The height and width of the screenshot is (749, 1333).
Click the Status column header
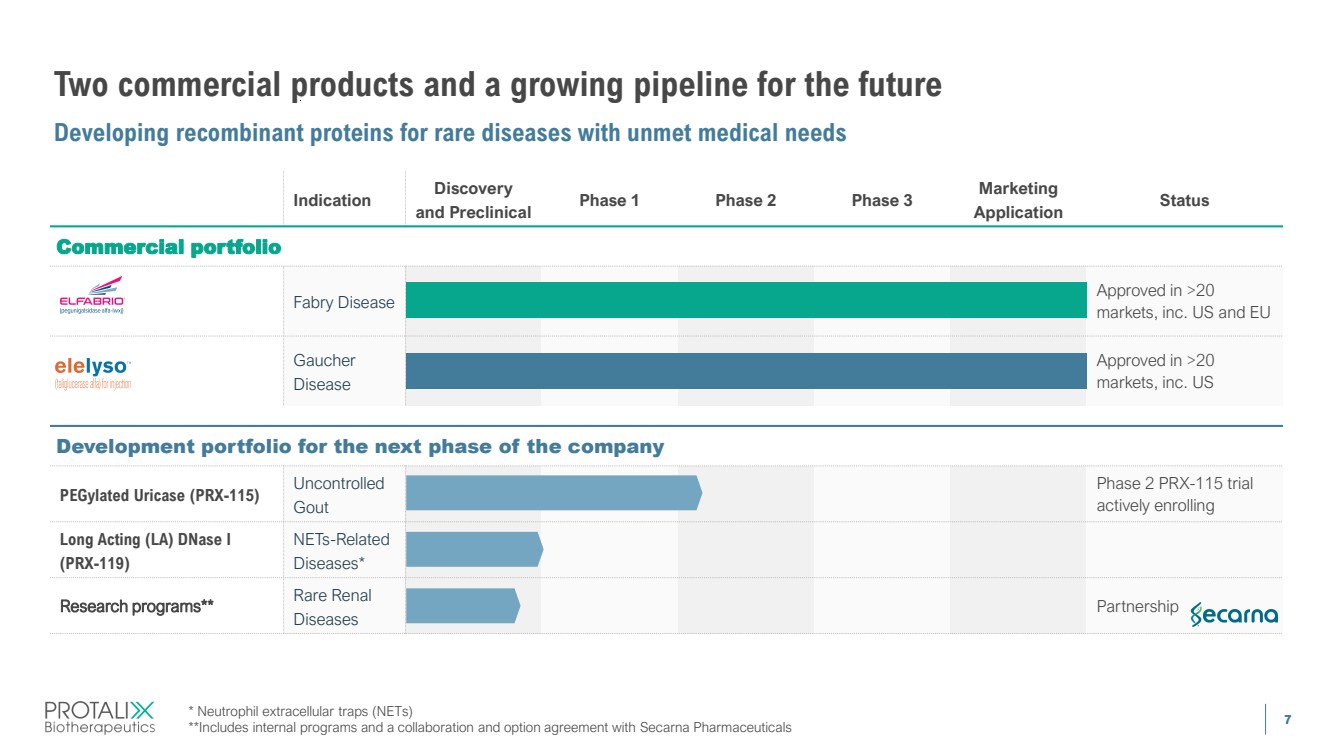click(x=1184, y=200)
